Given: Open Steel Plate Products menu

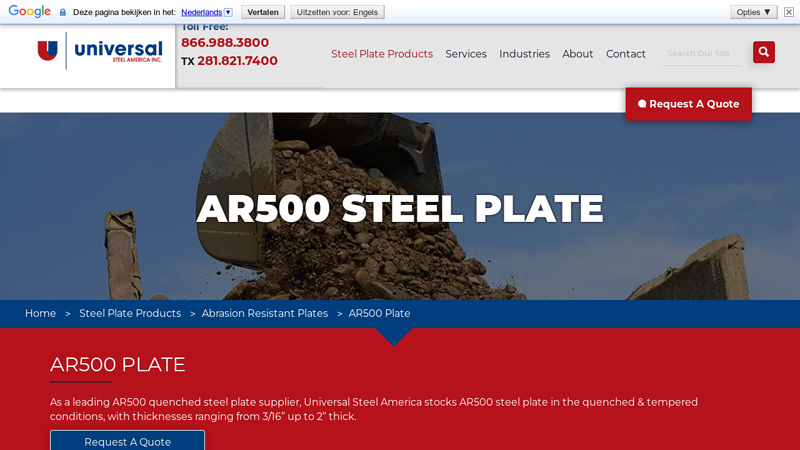Looking at the screenshot, I should 382,54.
